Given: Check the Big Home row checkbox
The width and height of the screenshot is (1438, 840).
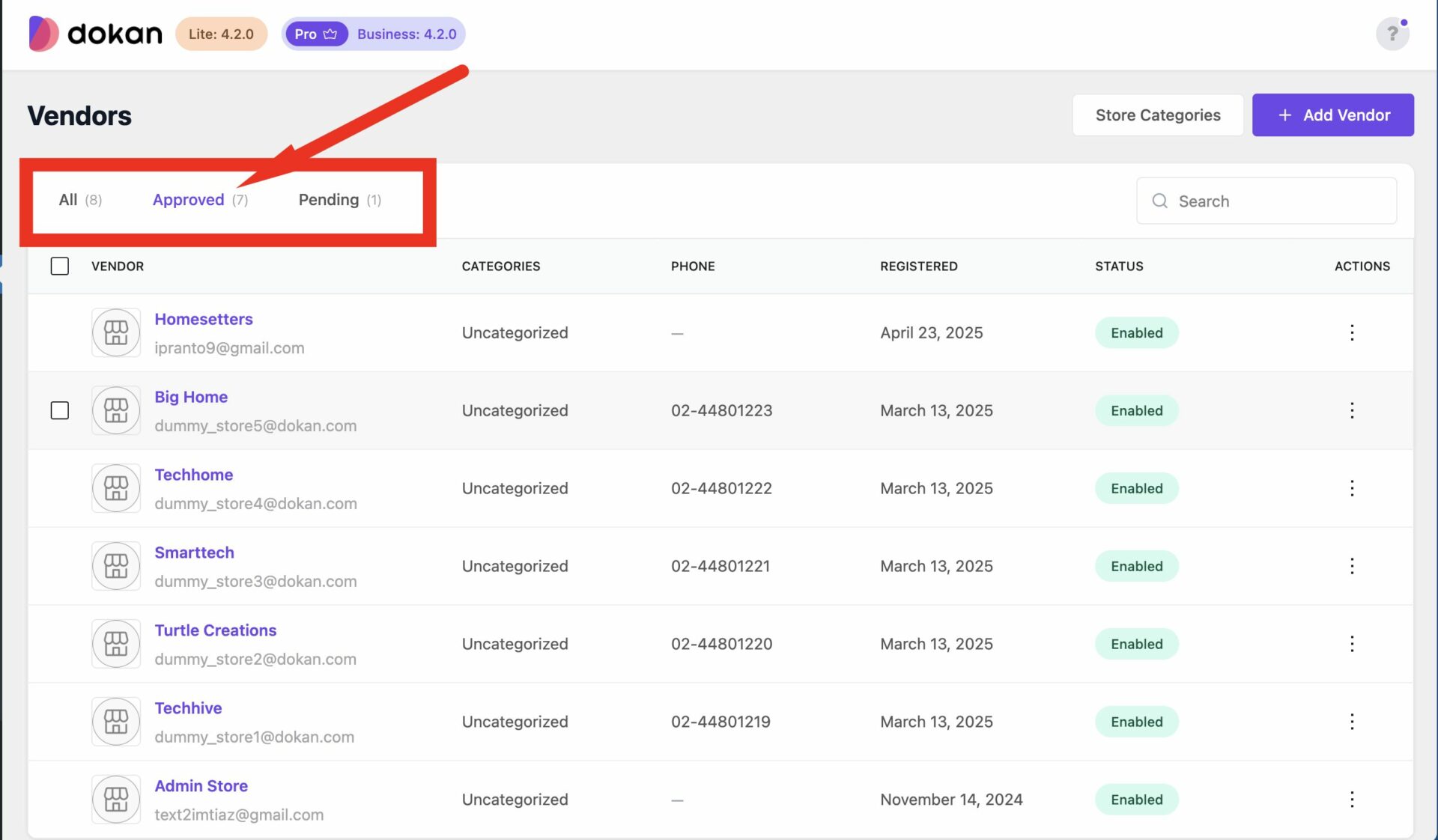Looking at the screenshot, I should 60,410.
